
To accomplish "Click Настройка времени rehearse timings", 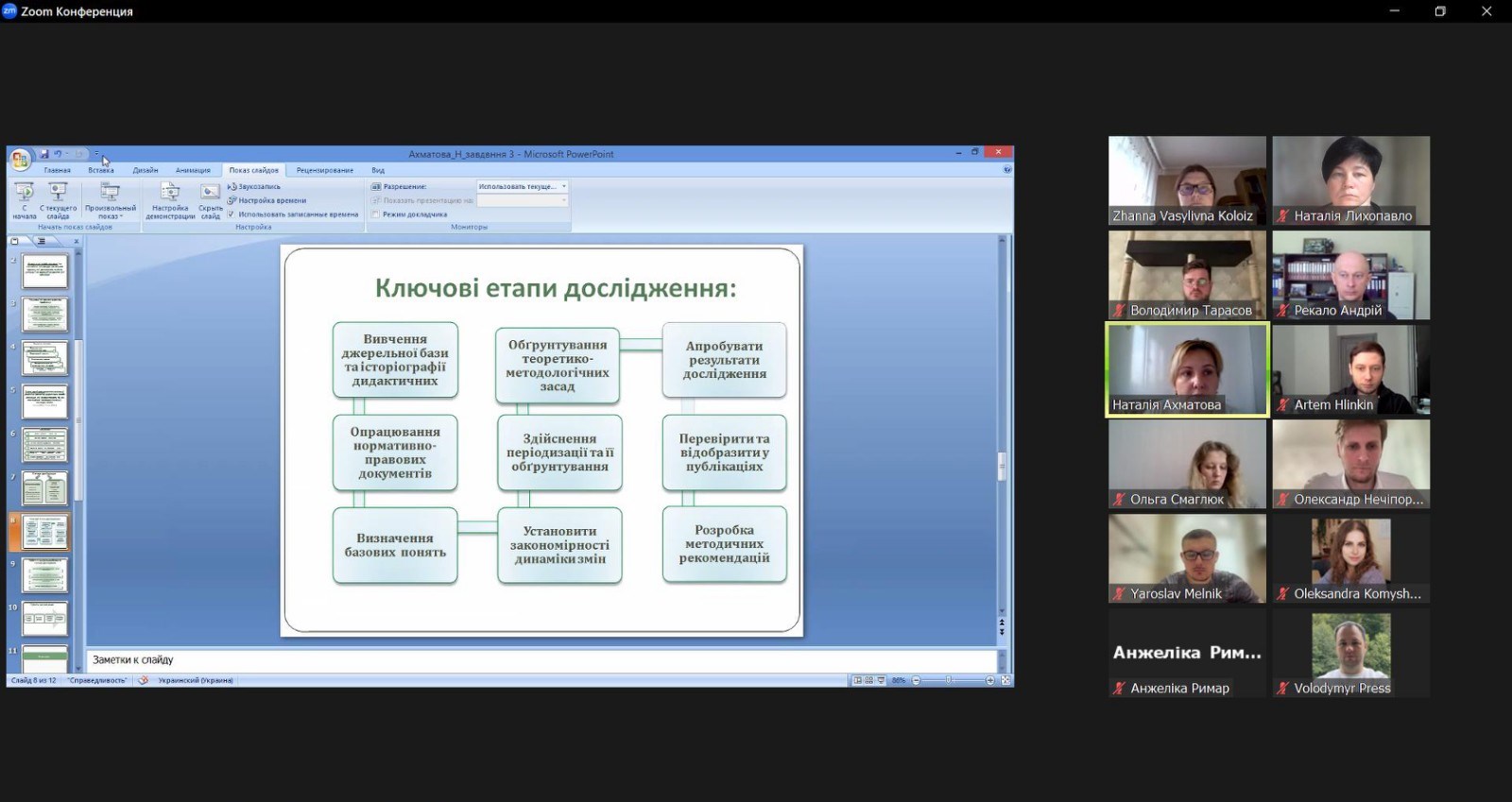I will point(266,200).
